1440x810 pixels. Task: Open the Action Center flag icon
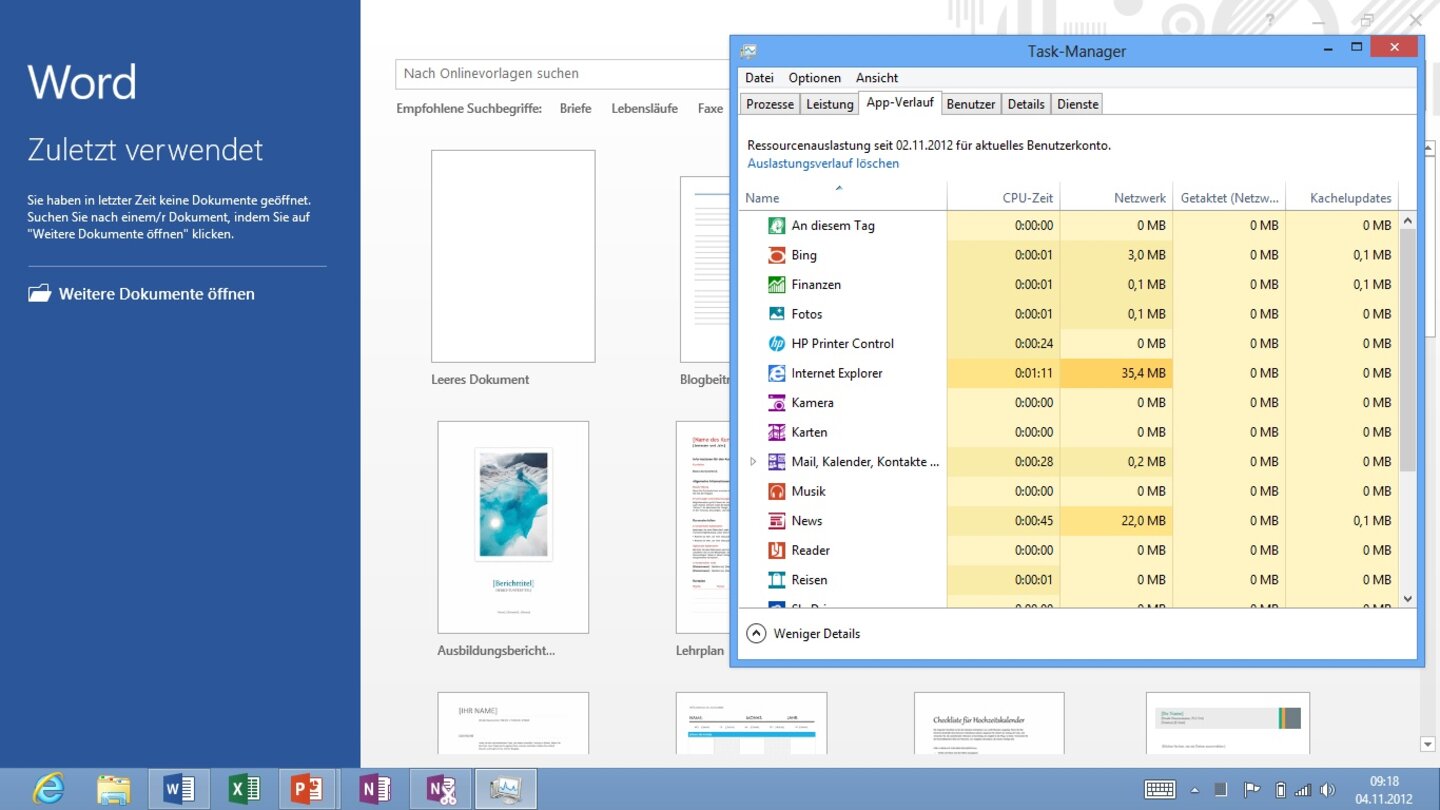pos(1250,790)
